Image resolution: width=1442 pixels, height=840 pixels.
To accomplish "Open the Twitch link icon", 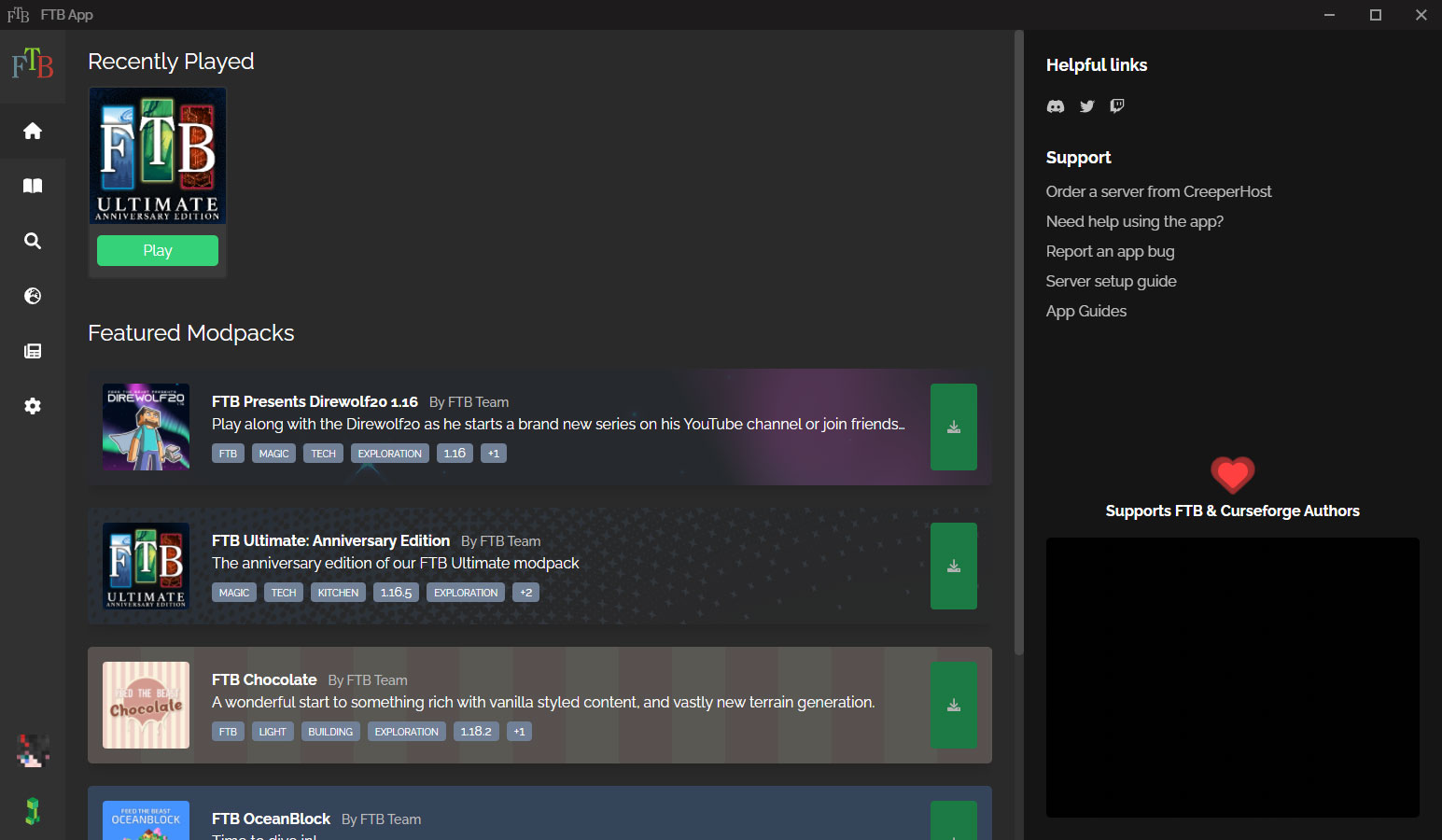I will (x=1117, y=106).
